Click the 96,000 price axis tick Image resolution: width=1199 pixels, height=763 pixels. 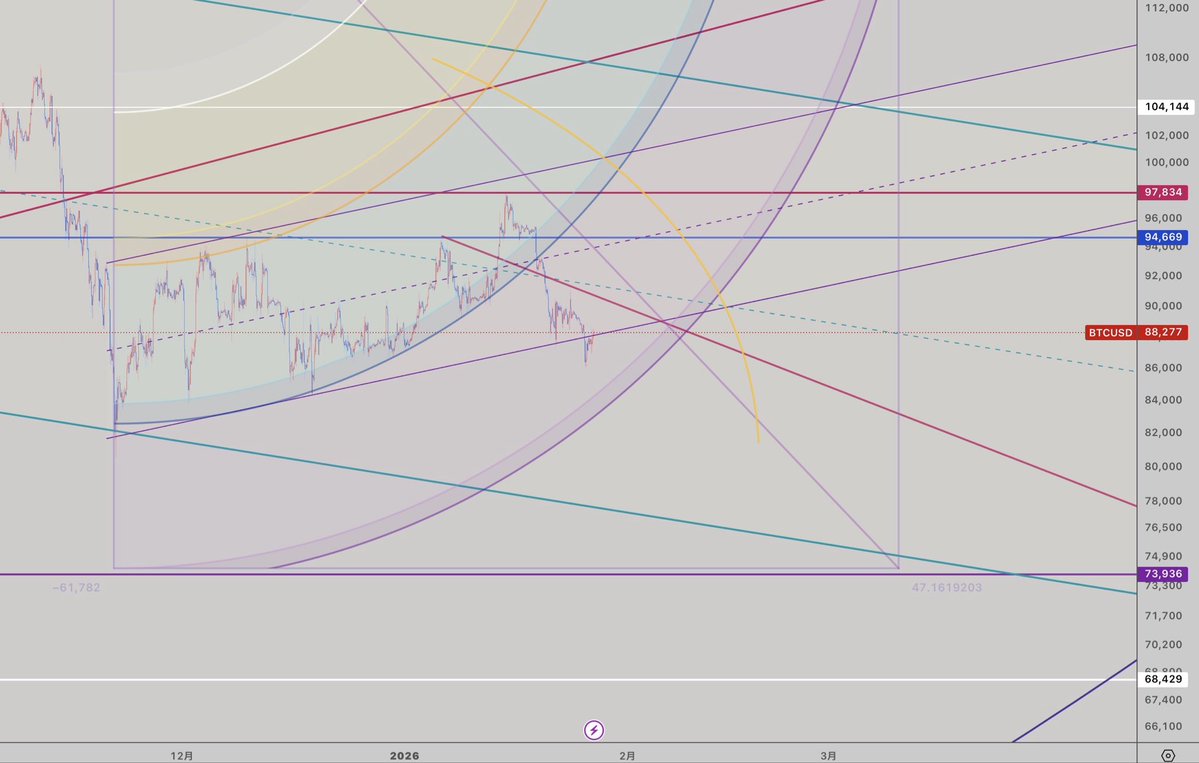(x=1166, y=218)
